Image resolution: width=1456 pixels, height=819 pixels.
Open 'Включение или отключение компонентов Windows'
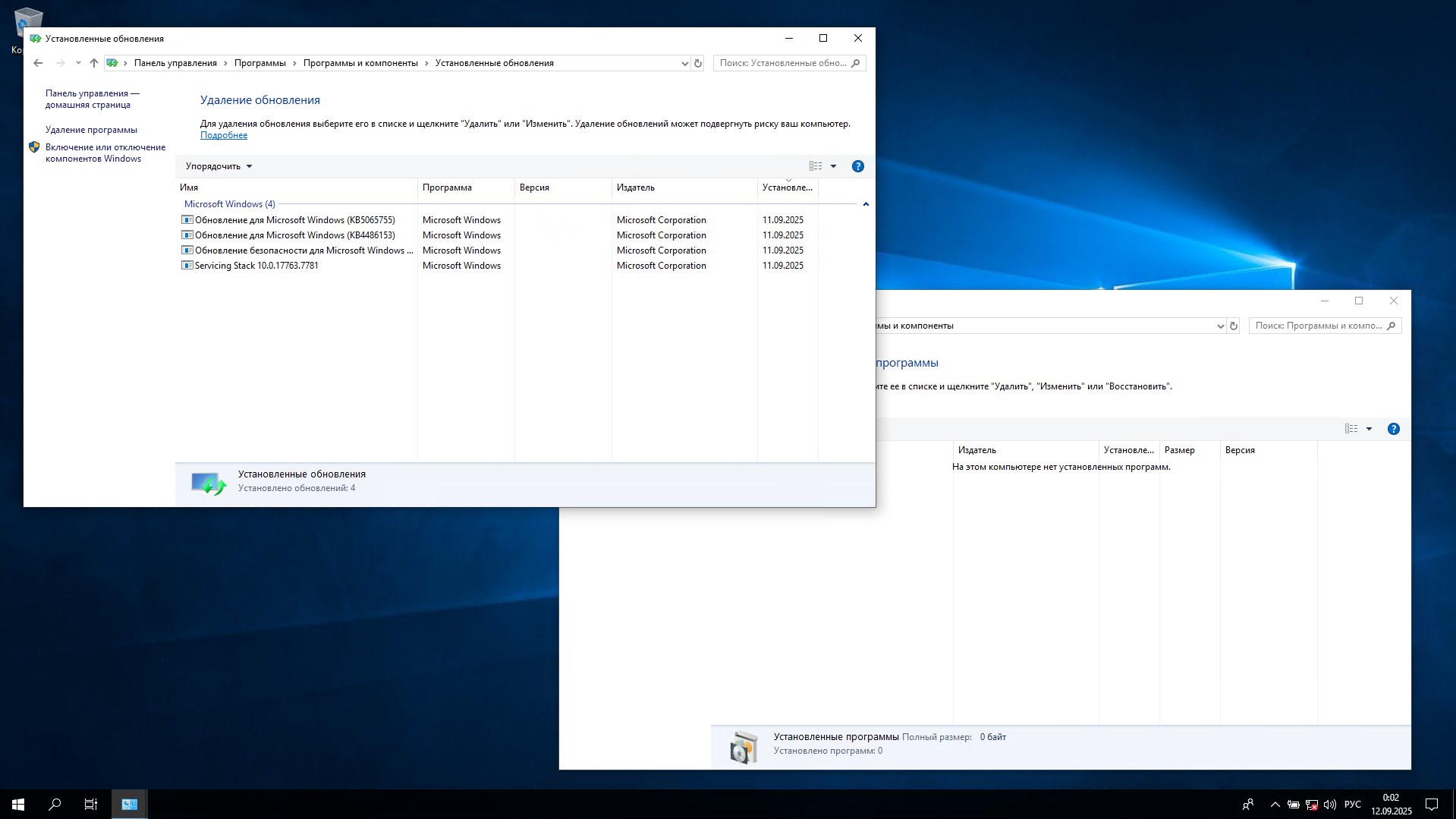pyautogui.click(x=105, y=153)
